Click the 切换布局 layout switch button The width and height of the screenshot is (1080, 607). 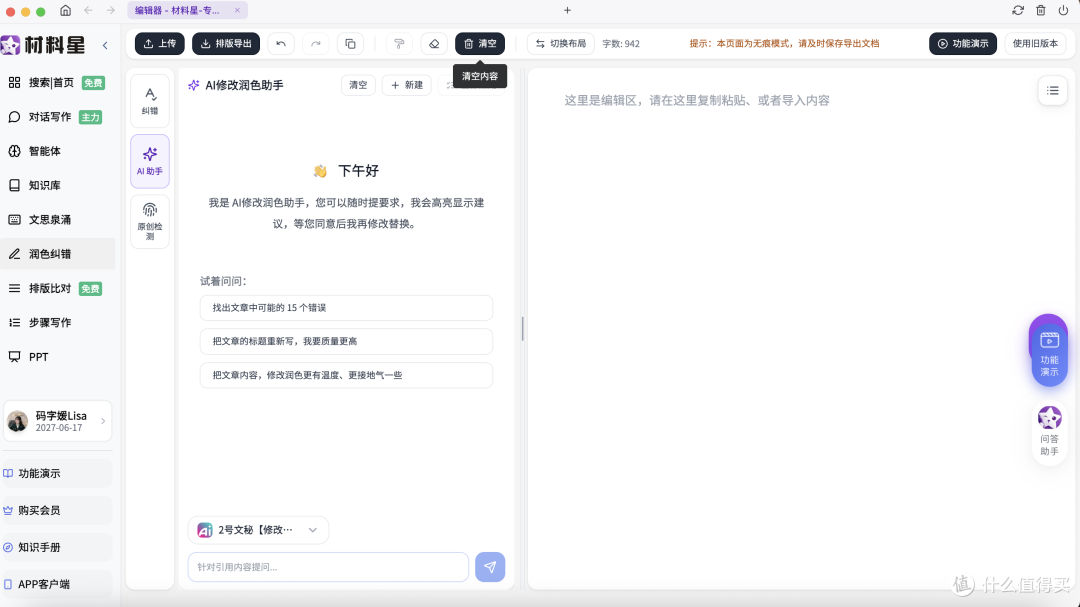pyautogui.click(x=561, y=43)
